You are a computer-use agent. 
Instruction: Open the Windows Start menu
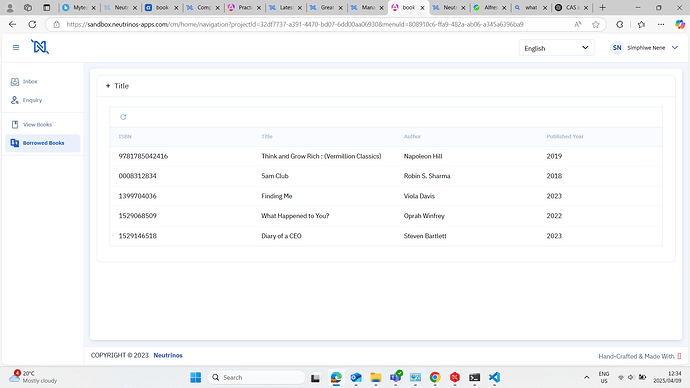click(x=195, y=377)
